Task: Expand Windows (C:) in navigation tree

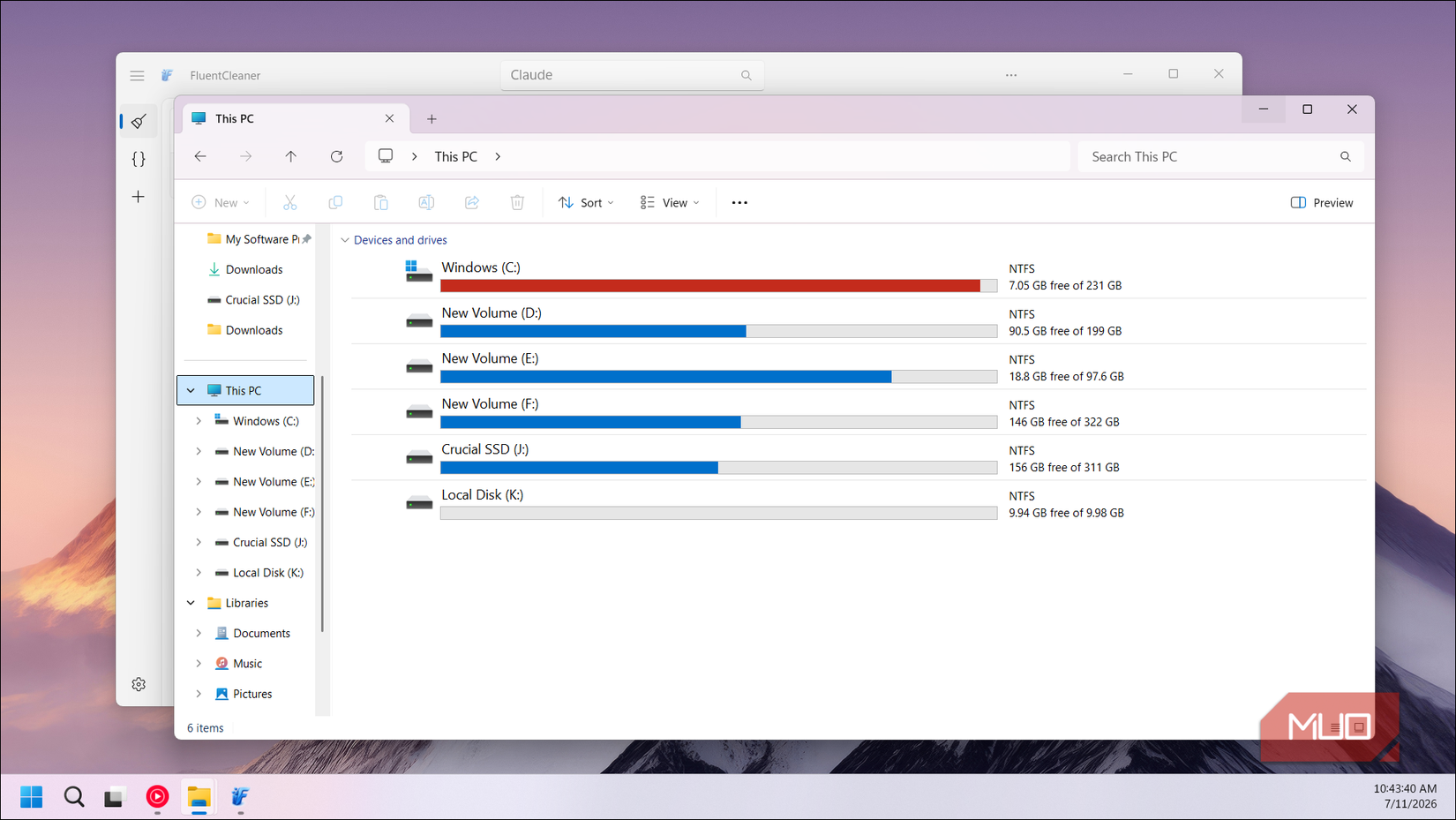Action: coord(199,421)
